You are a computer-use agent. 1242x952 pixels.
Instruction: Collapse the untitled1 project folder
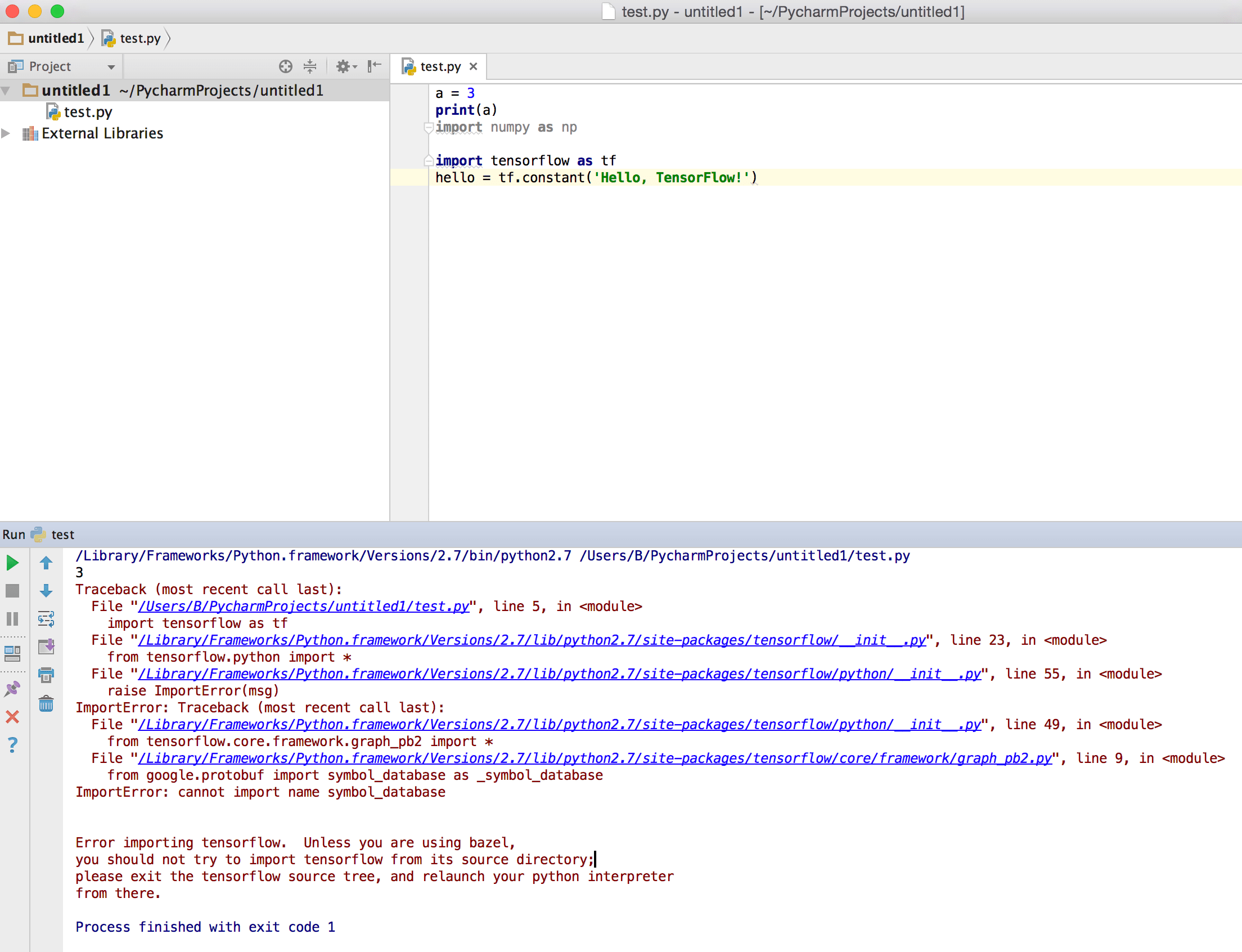(6, 91)
